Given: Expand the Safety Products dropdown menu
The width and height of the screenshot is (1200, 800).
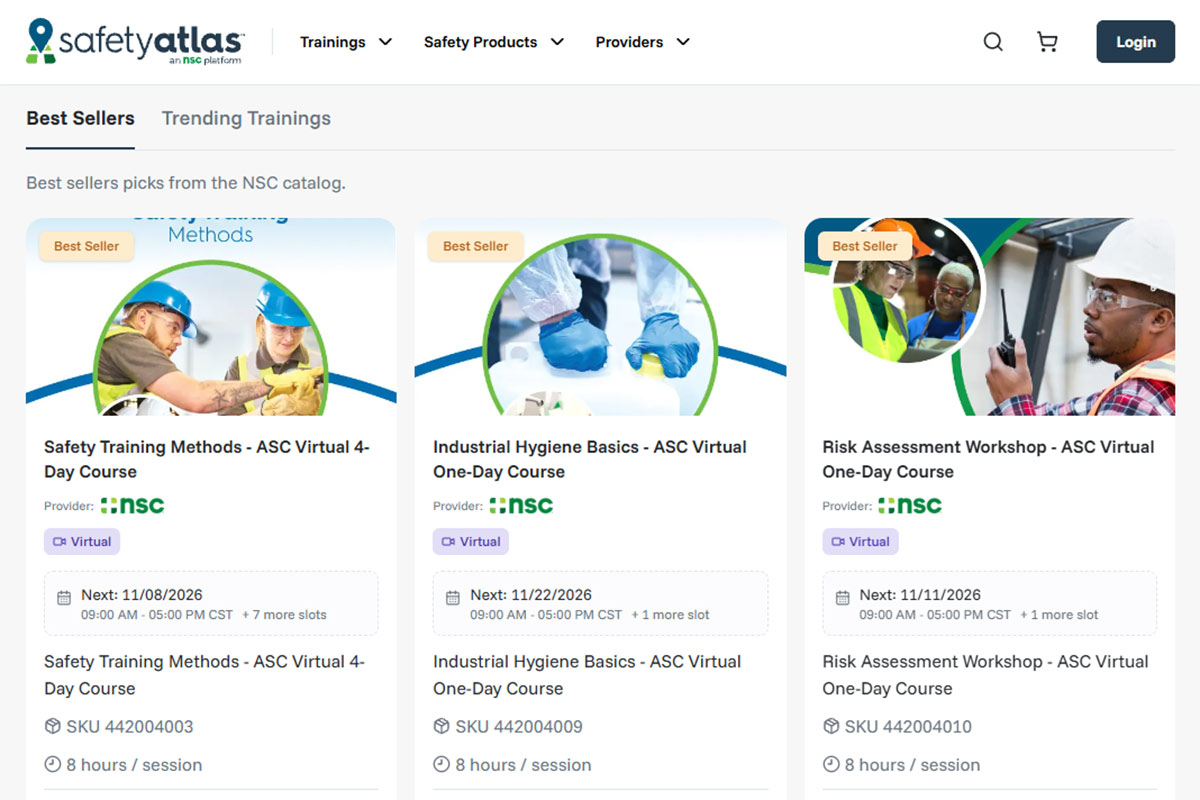Looking at the screenshot, I should tap(494, 42).
